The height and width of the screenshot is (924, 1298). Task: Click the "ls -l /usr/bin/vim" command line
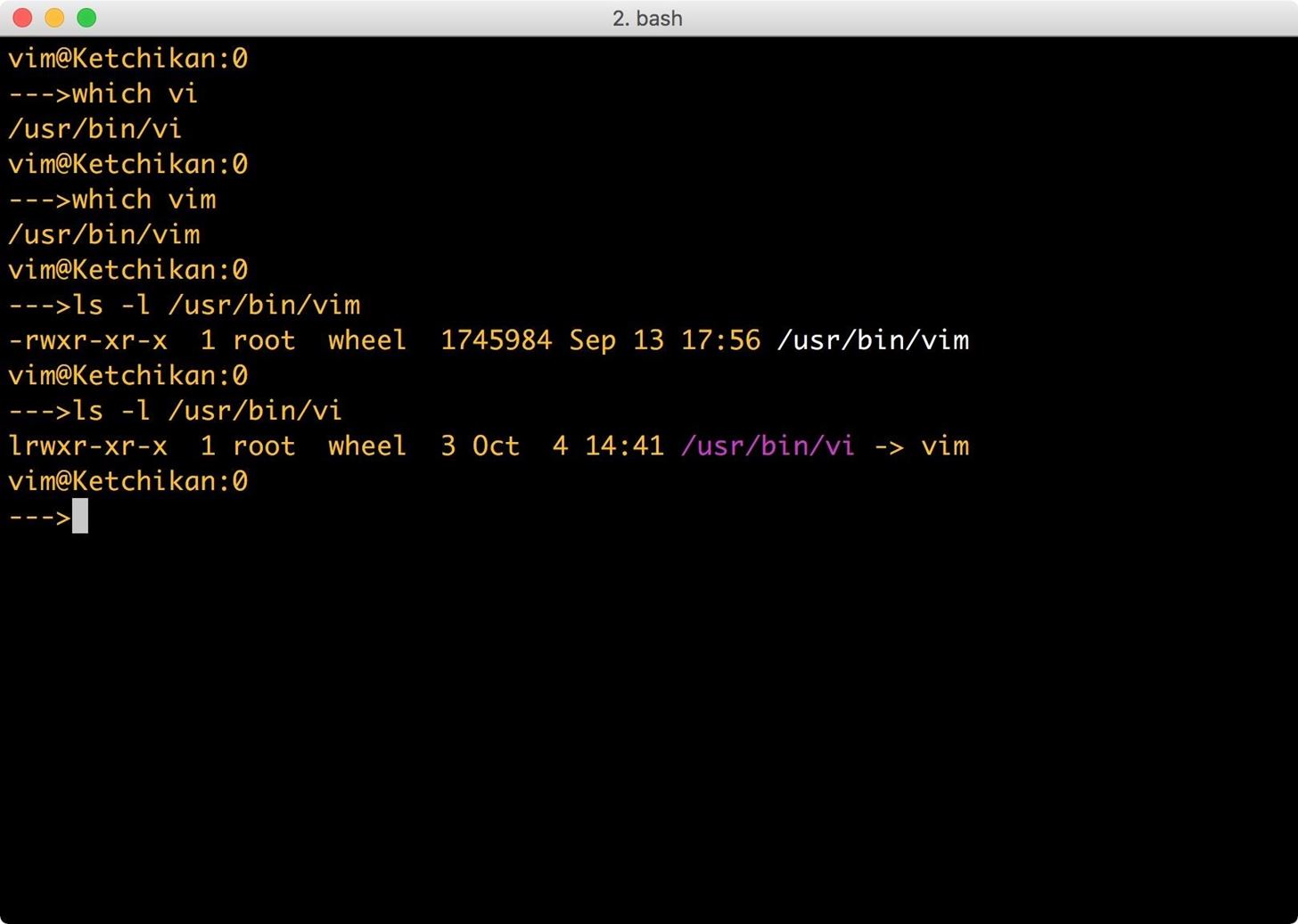click(x=216, y=306)
